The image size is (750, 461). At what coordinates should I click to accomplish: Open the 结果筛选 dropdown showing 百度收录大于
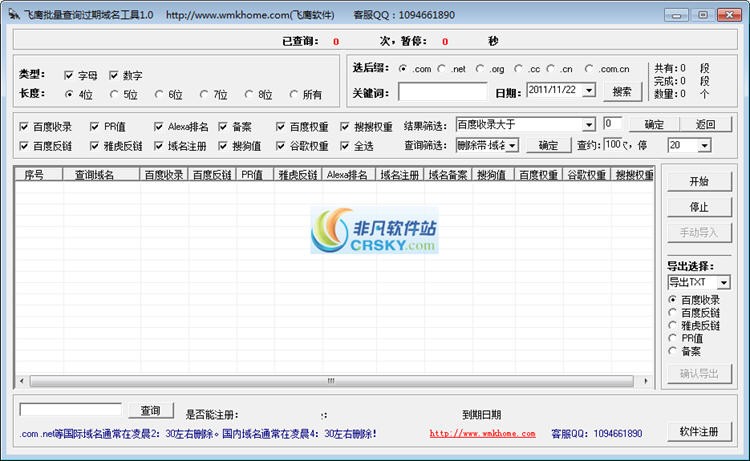pyautogui.click(x=589, y=125)
